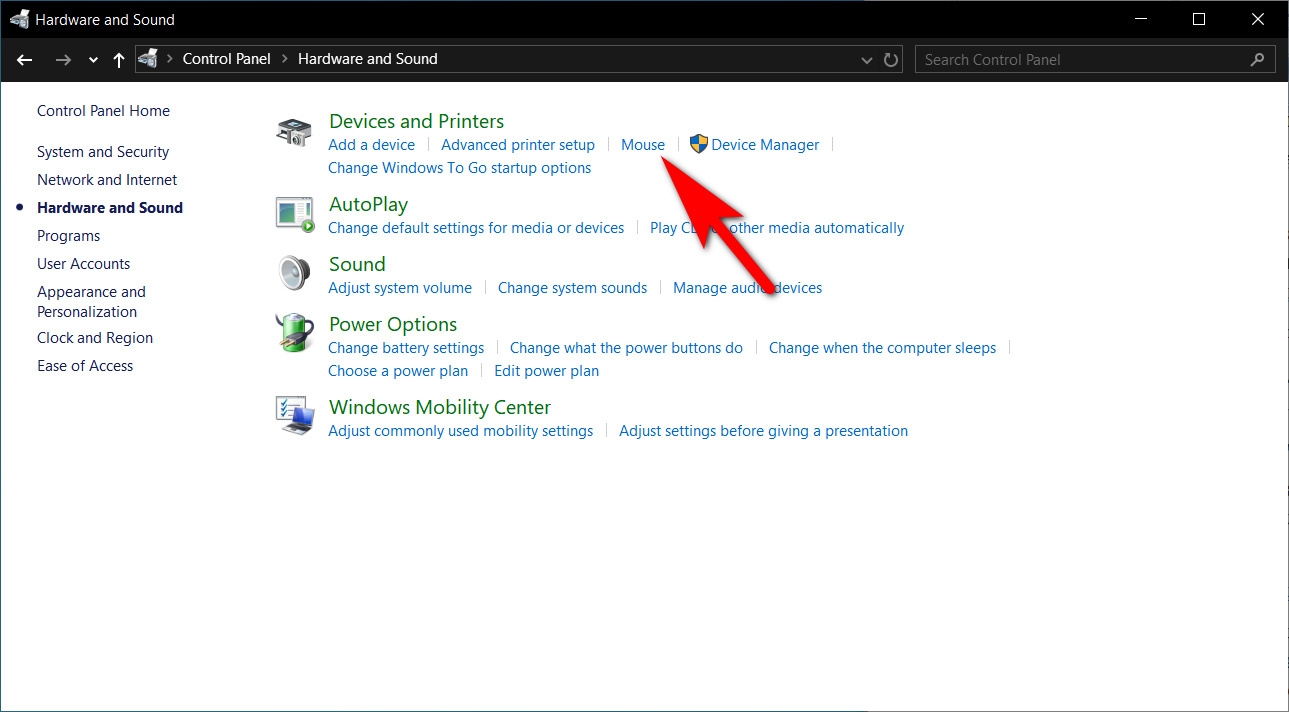Select Hardware and Sound in sidebar
This screenshot has height=712, width=1289.
[110, 208]
